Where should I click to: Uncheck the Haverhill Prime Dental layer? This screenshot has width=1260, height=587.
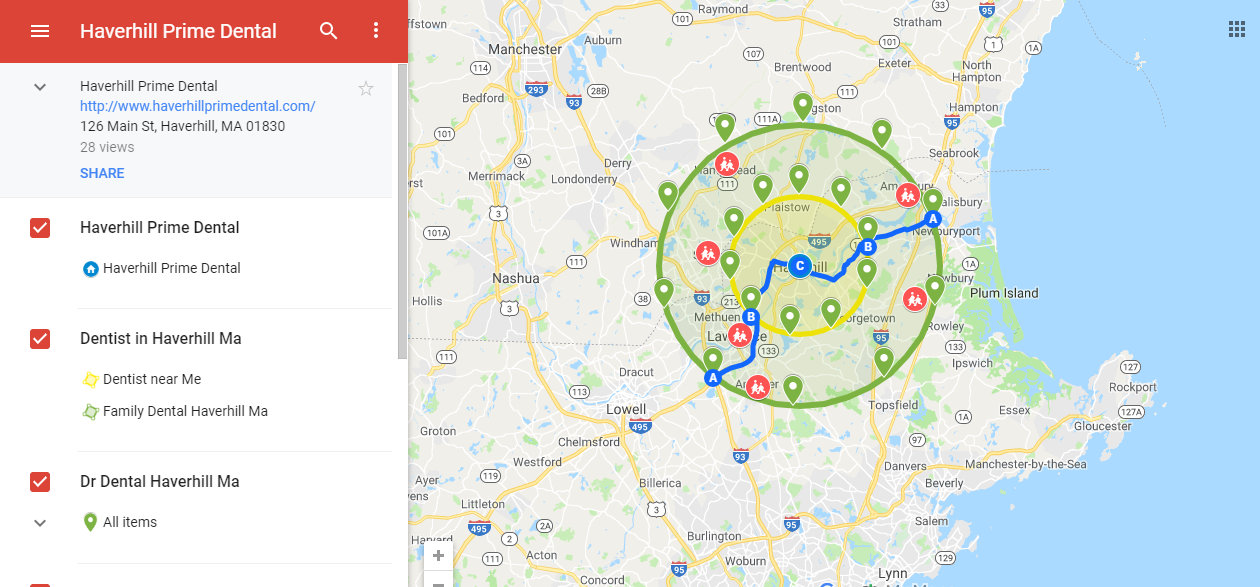[39, 228]
